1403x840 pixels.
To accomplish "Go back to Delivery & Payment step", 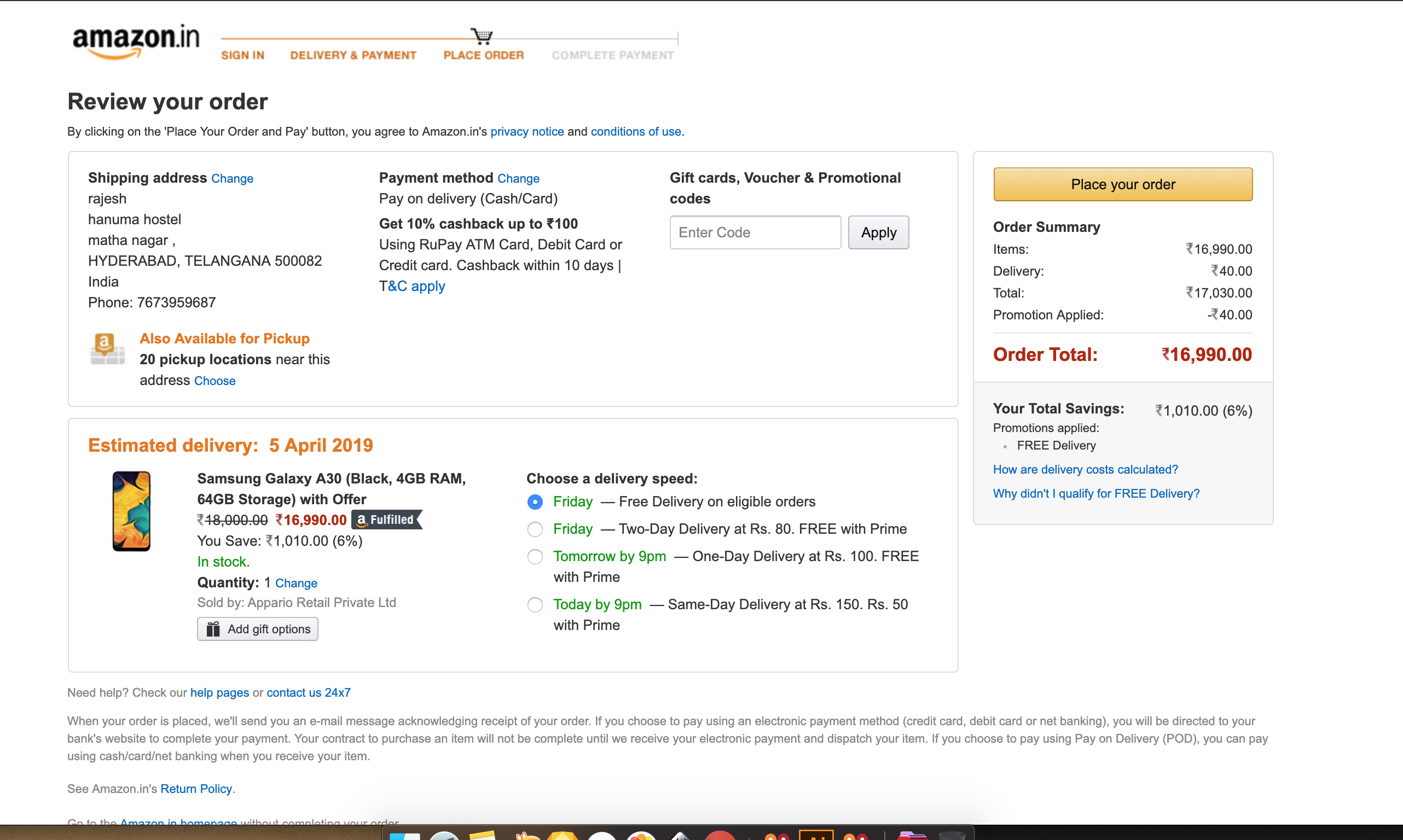I will tap(353, 55).
